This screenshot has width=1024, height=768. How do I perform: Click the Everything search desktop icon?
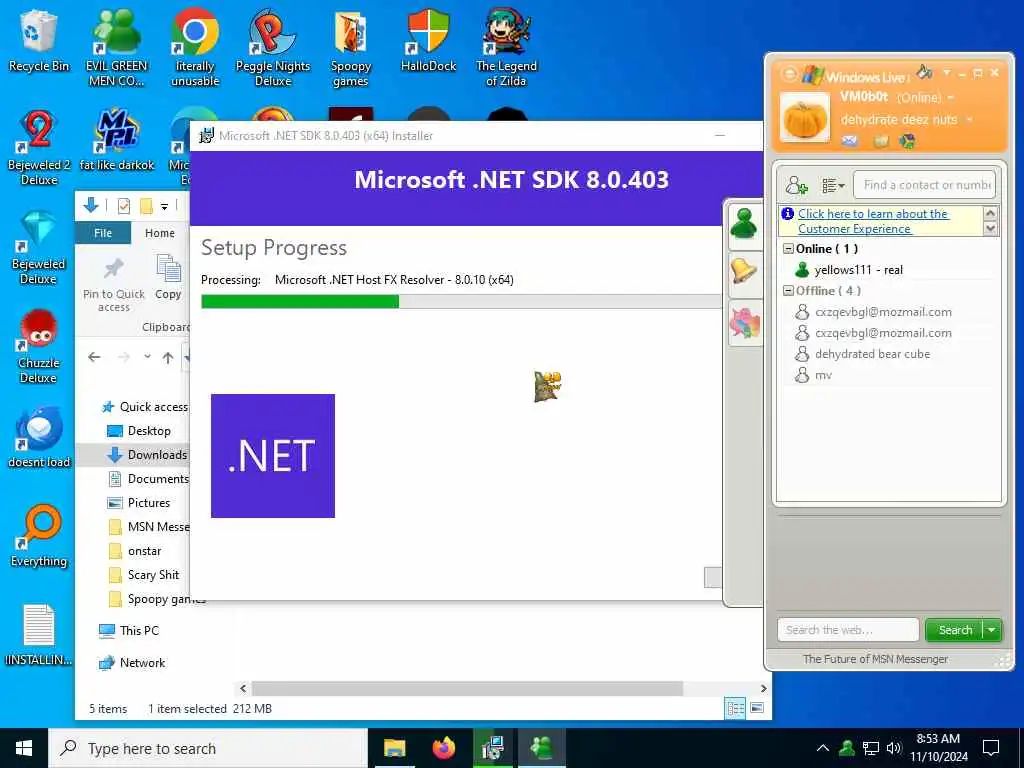coord(39,537)
